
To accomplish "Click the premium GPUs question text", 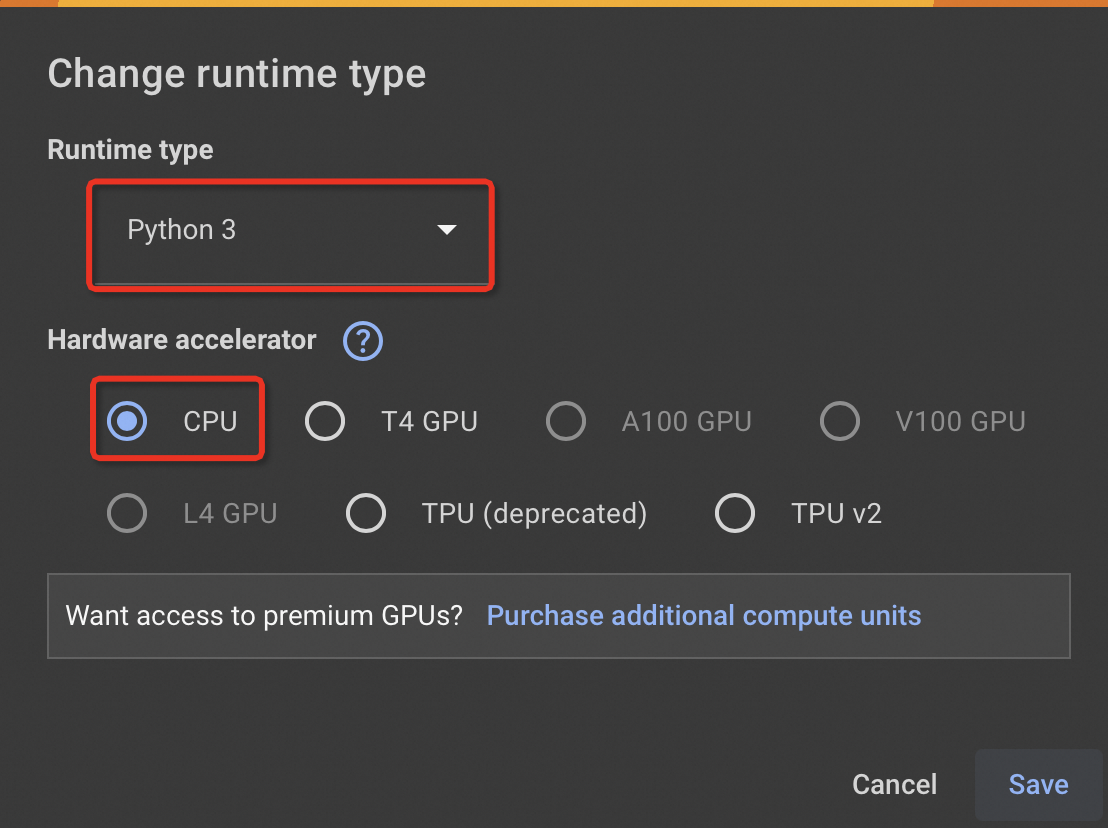I will [x=264, y=616].
